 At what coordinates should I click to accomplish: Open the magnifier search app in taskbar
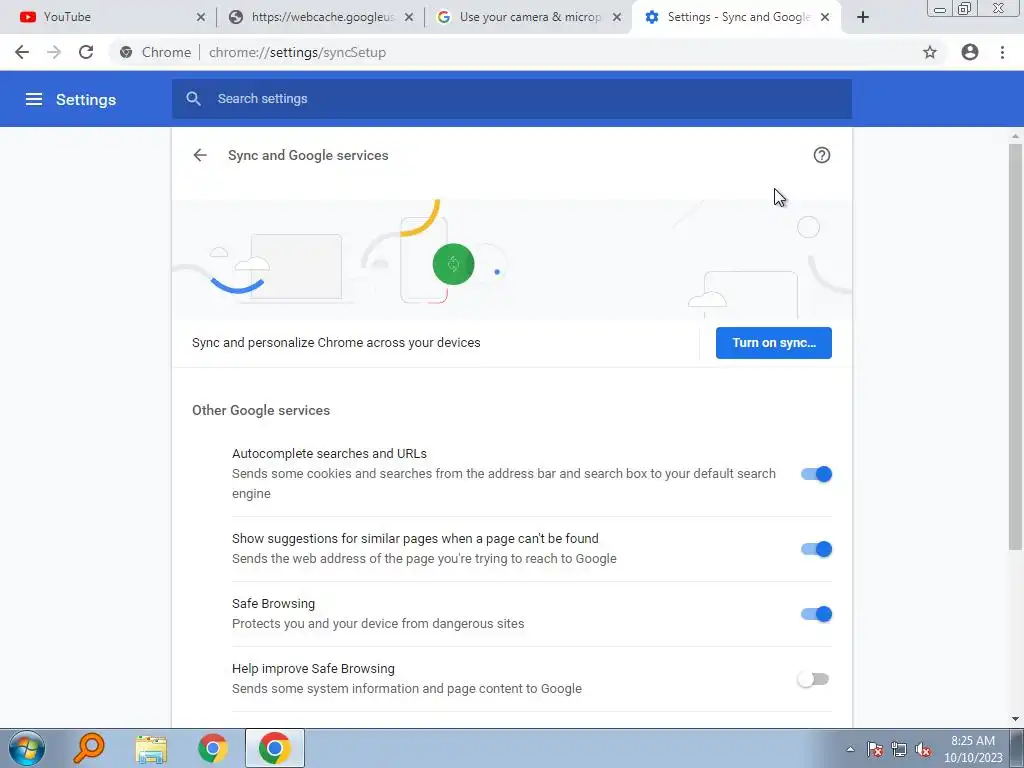point(89,748)
